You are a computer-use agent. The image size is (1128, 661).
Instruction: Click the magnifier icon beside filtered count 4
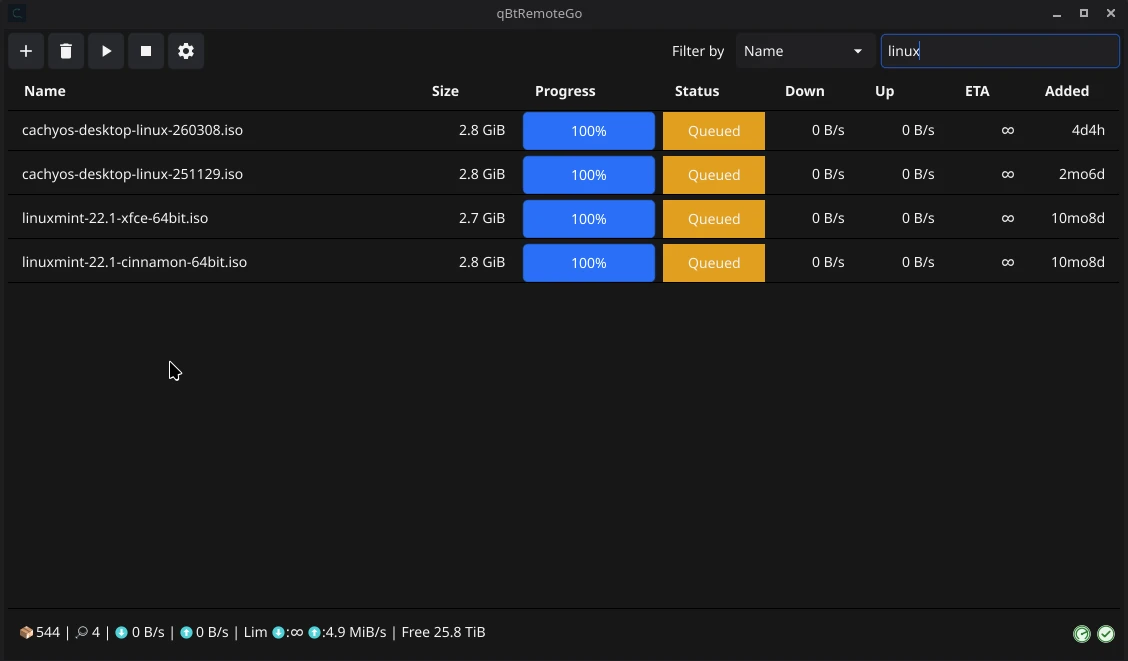click(x=81, y=632)
